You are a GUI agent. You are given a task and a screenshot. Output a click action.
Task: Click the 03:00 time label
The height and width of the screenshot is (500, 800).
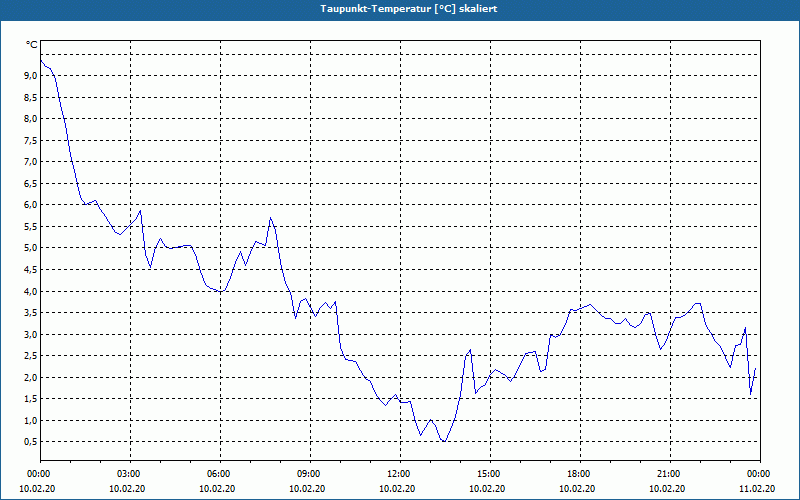click(131, 474)
